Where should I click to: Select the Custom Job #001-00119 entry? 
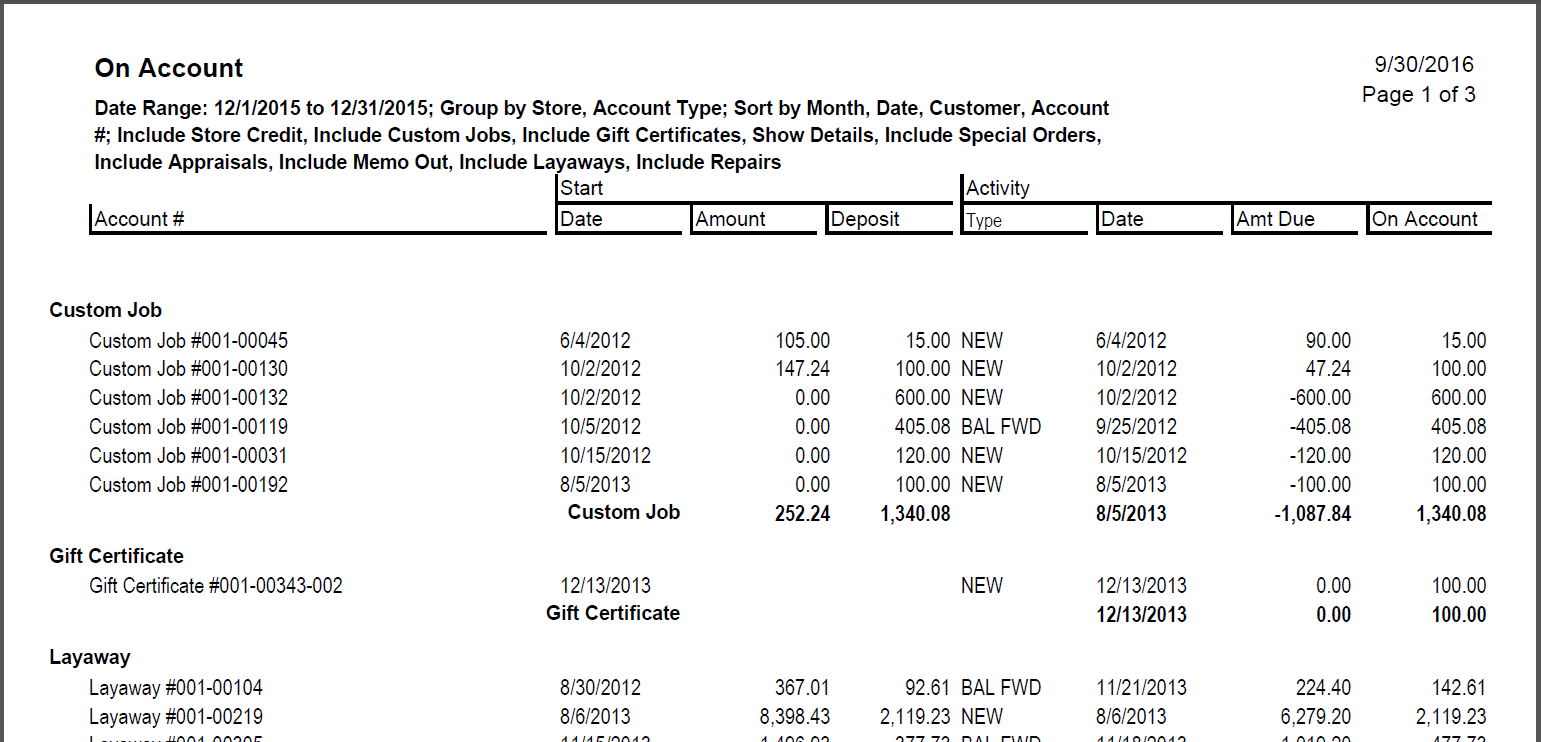coord(188,427)
